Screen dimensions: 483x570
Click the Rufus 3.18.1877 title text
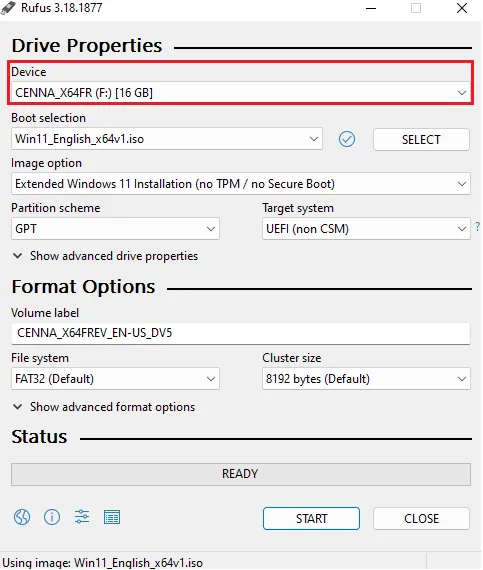pos(61,8)
